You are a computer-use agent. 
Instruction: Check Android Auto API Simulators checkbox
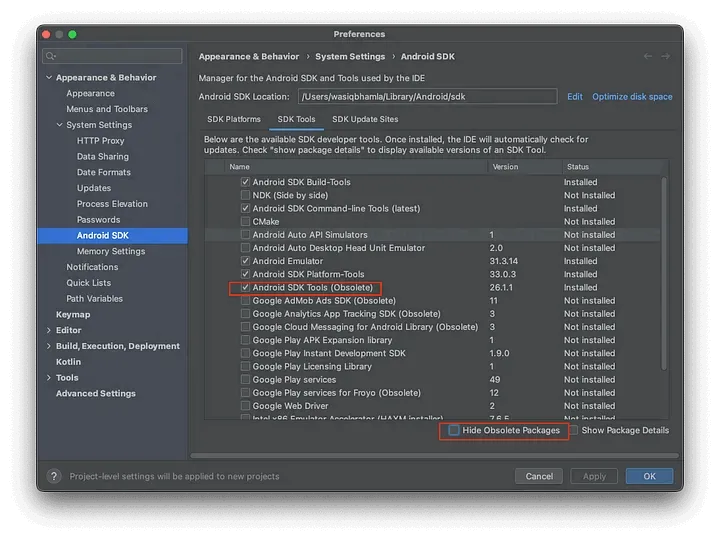click(245, 235)
